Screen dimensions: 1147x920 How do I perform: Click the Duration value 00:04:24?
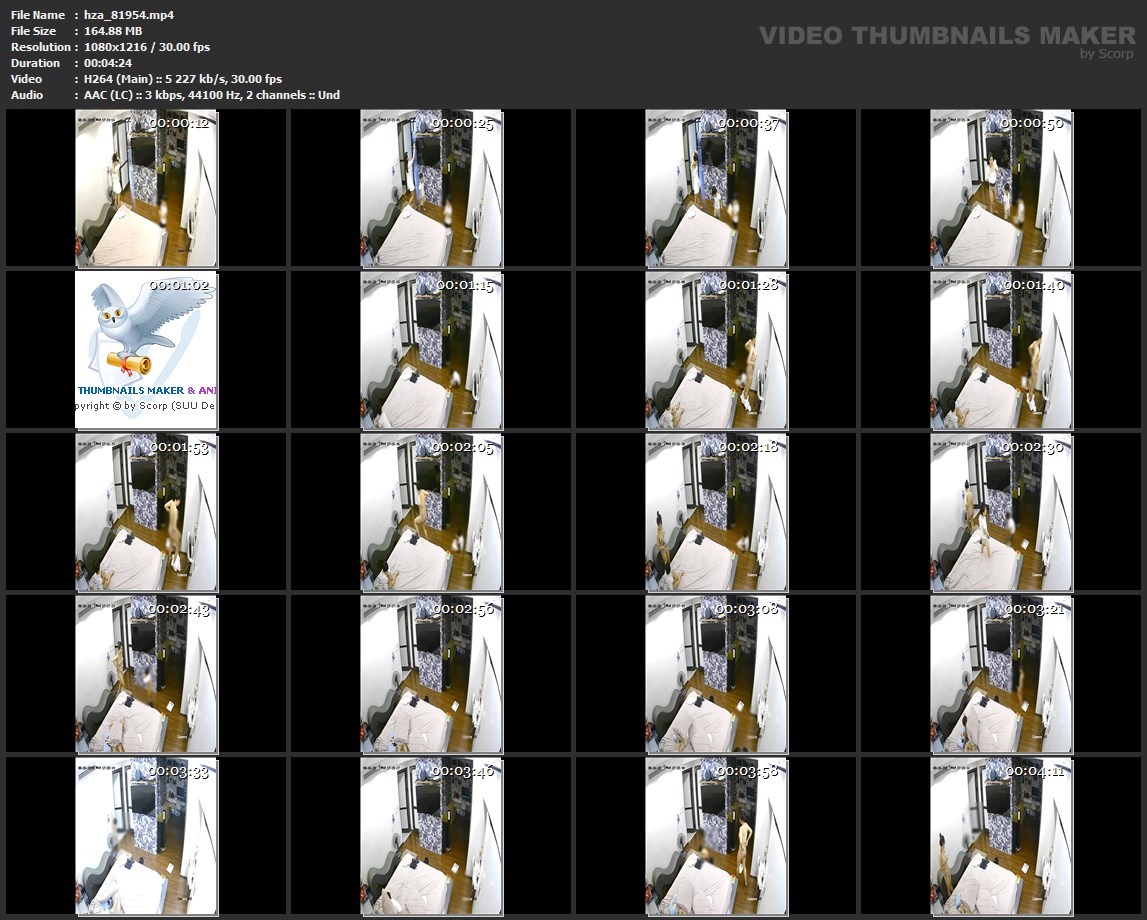(x=108, y=63)
